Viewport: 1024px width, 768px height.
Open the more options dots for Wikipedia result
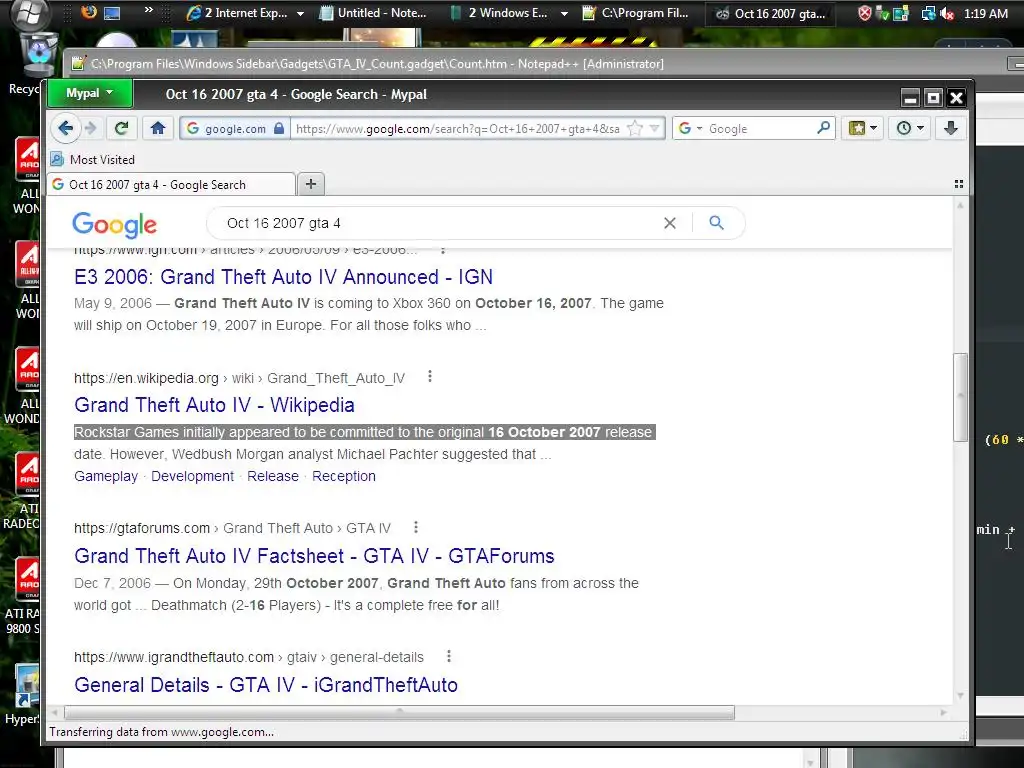(x=430, y=376)
